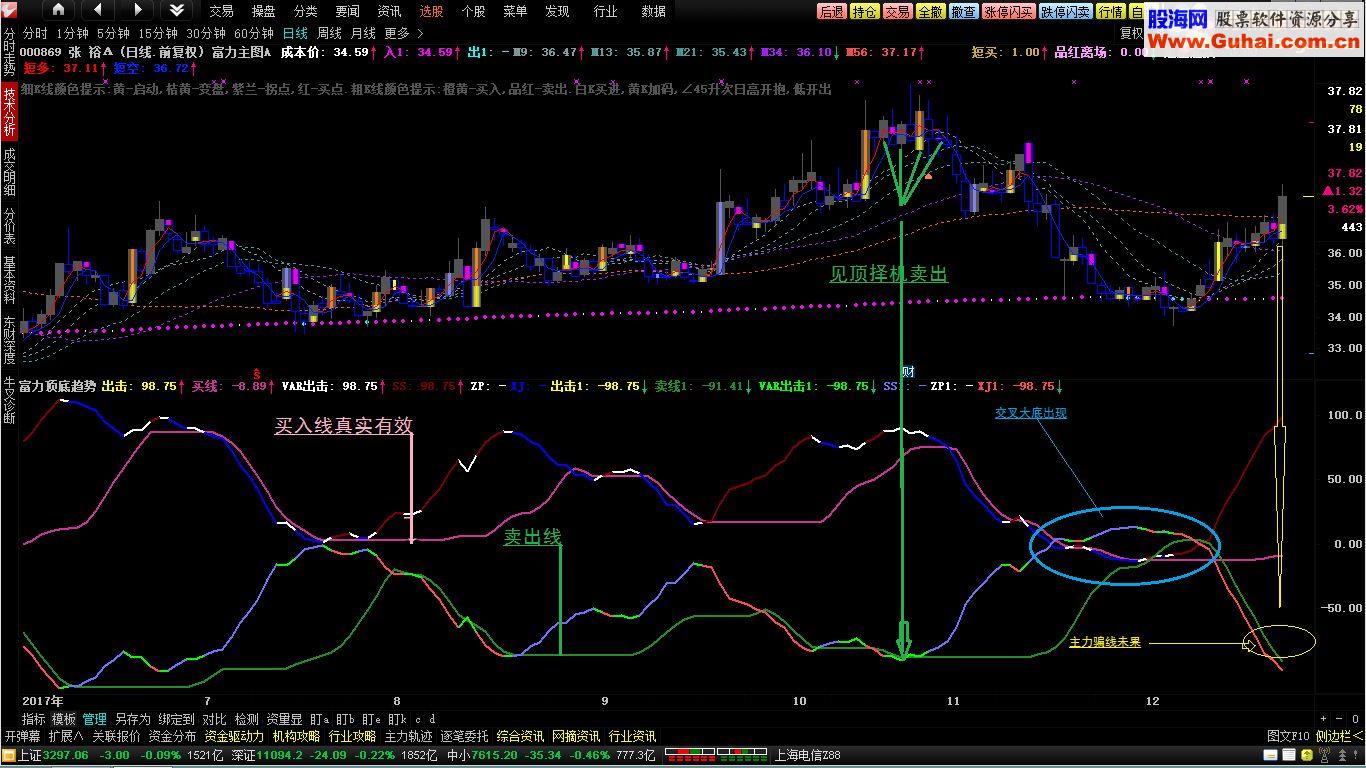
Task: Expand 扩展 panel toggle
Action: [x=66, y=736]
